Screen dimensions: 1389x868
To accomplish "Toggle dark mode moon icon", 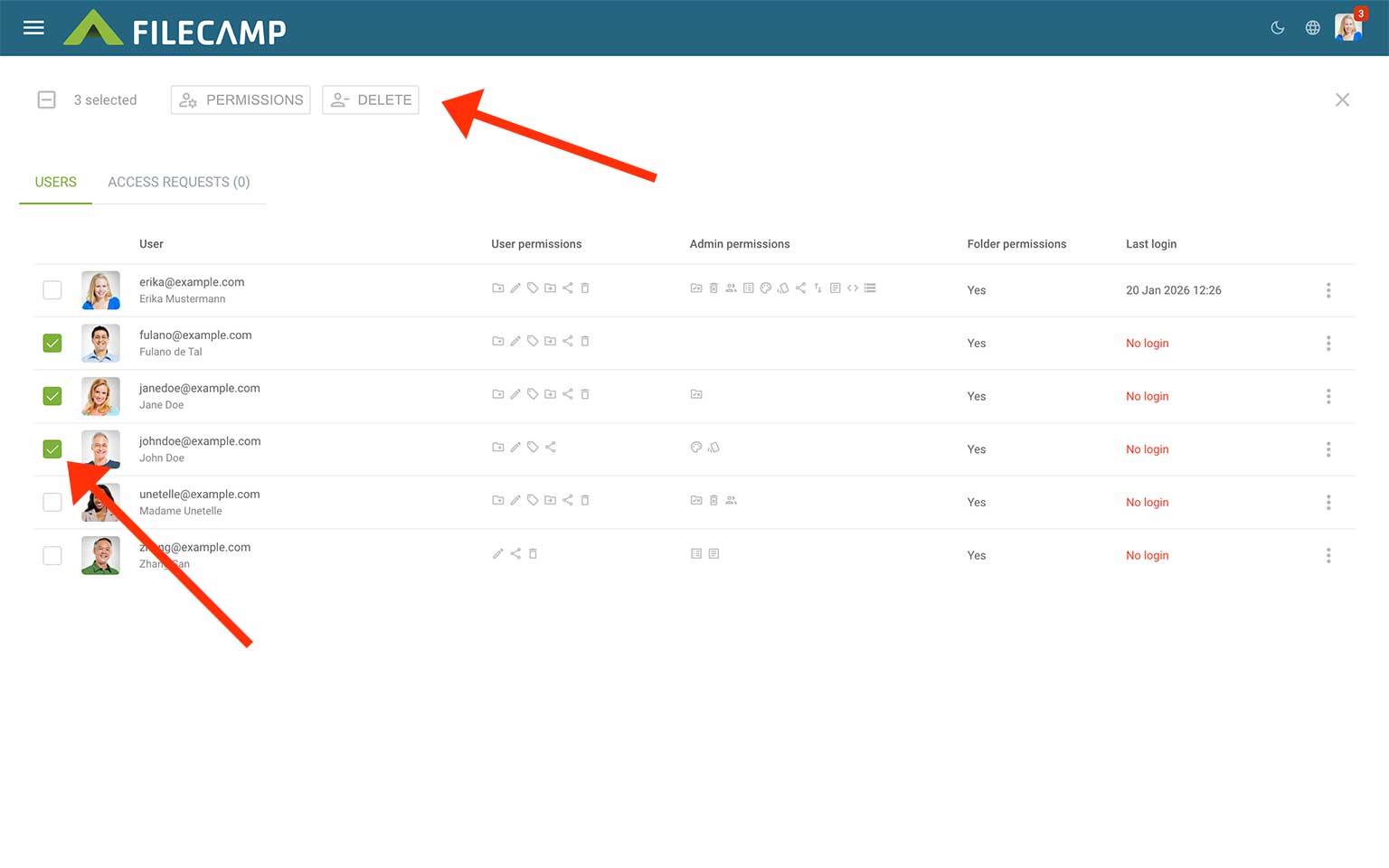I will pyautogui.click(x=1278, y=28).
